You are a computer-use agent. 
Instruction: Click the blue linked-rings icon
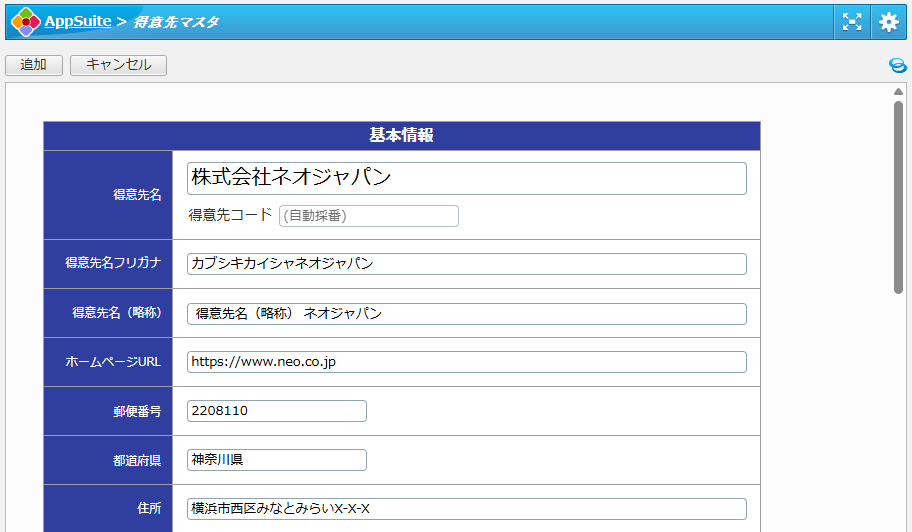[x=897, y=66]
